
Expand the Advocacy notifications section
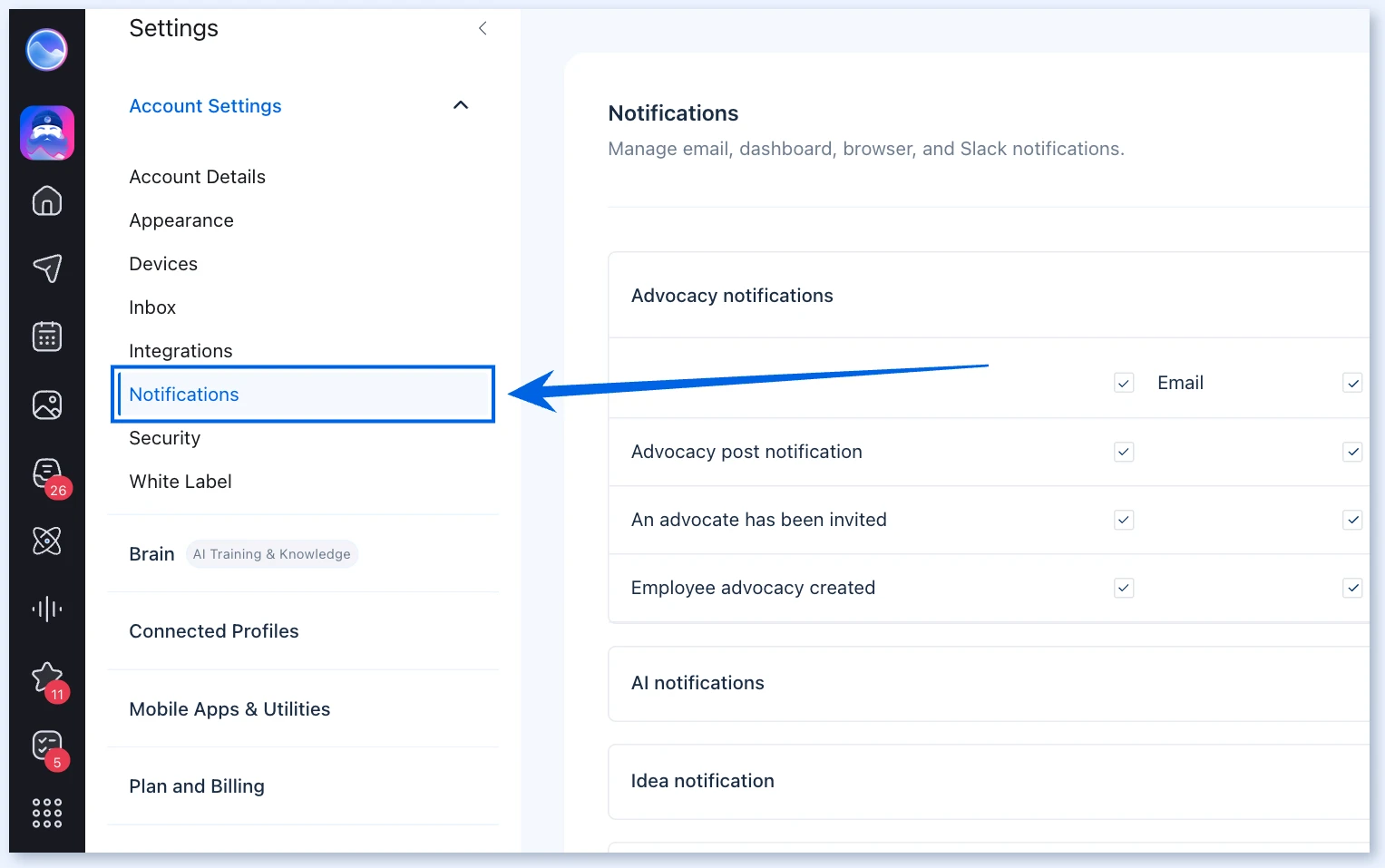989,296
